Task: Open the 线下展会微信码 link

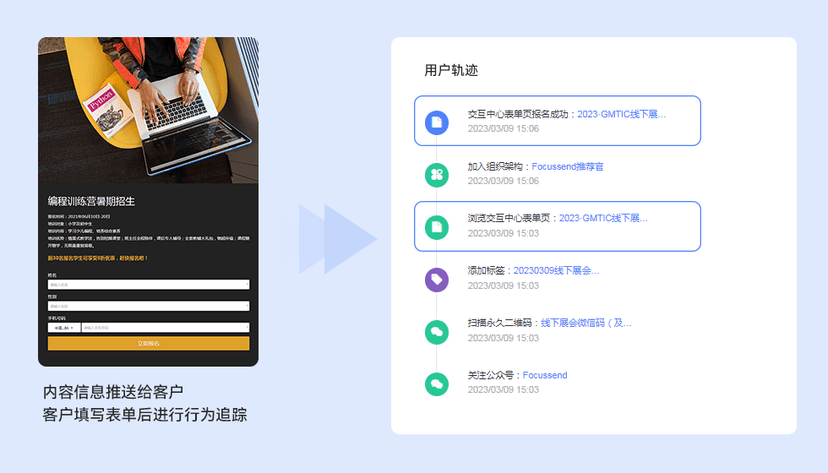Action: (x=587, y=323)
